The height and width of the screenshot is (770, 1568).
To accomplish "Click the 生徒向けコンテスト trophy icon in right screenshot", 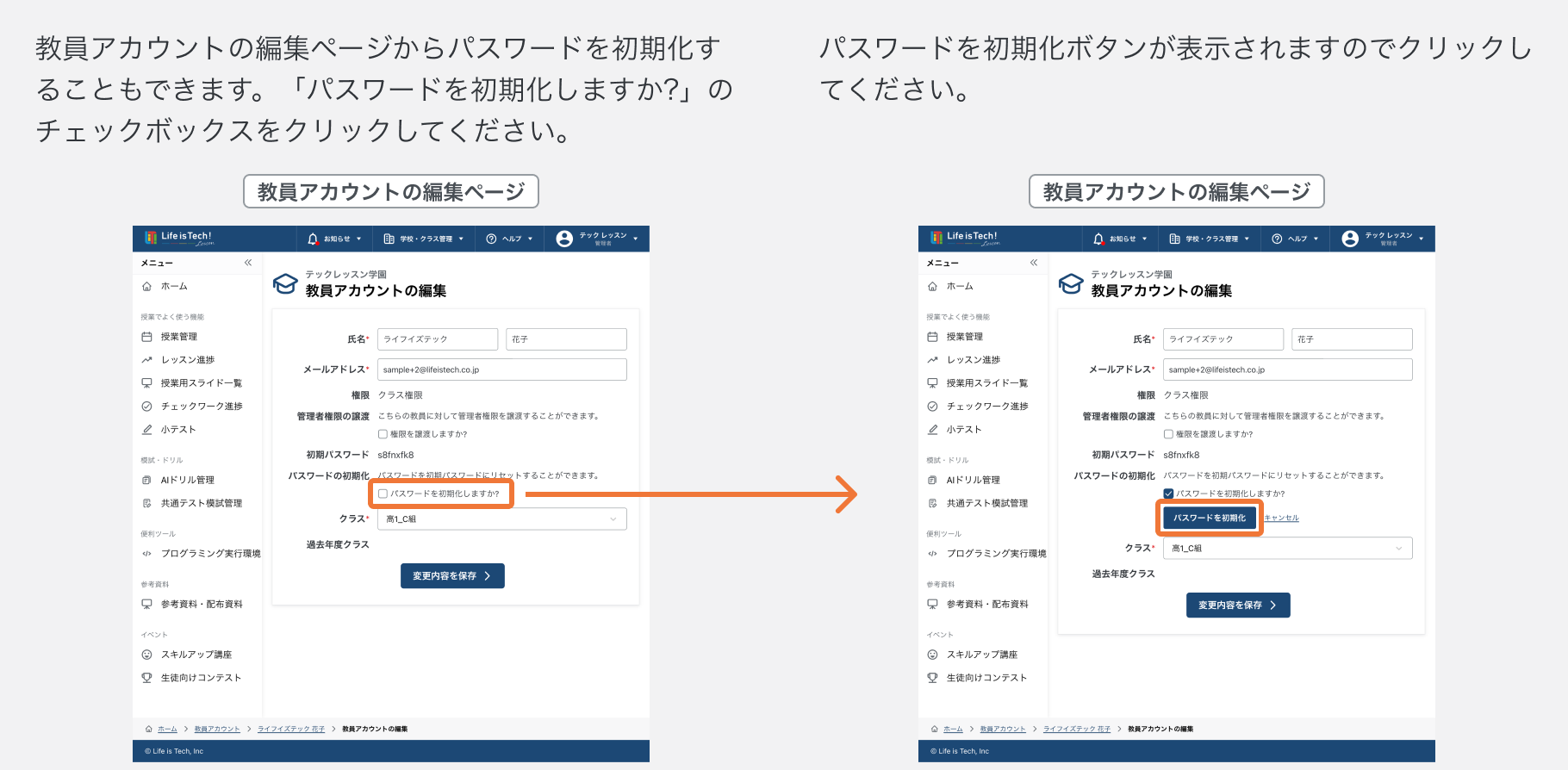I will pos(932,678).
